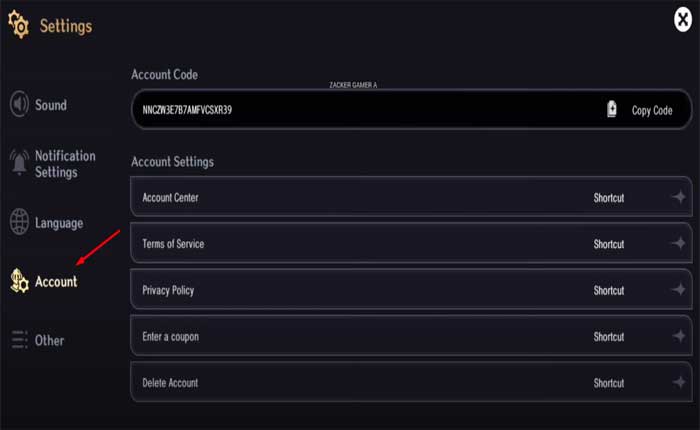The width and height of the screenshot is (700, 430).
Task: Click the Terms of Service shortcut arrow icon
Action: click(x=679, y=244)
